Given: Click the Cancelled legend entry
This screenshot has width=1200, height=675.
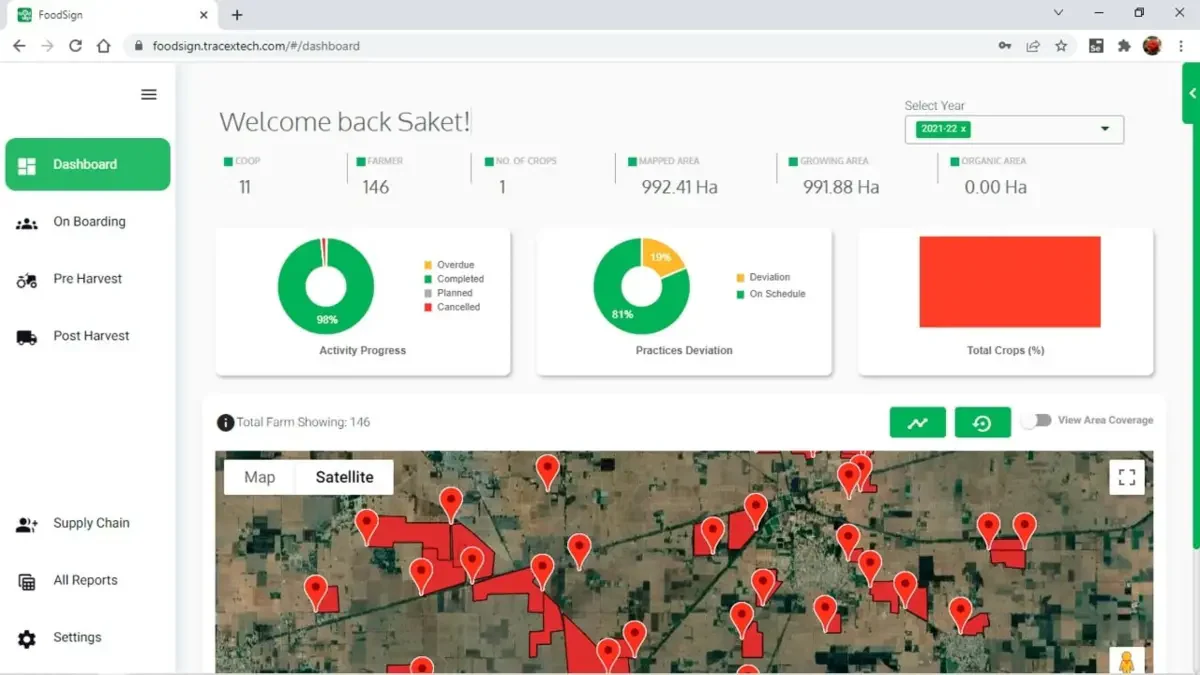Looking at the screenshot, I should (x=452, y=307).
